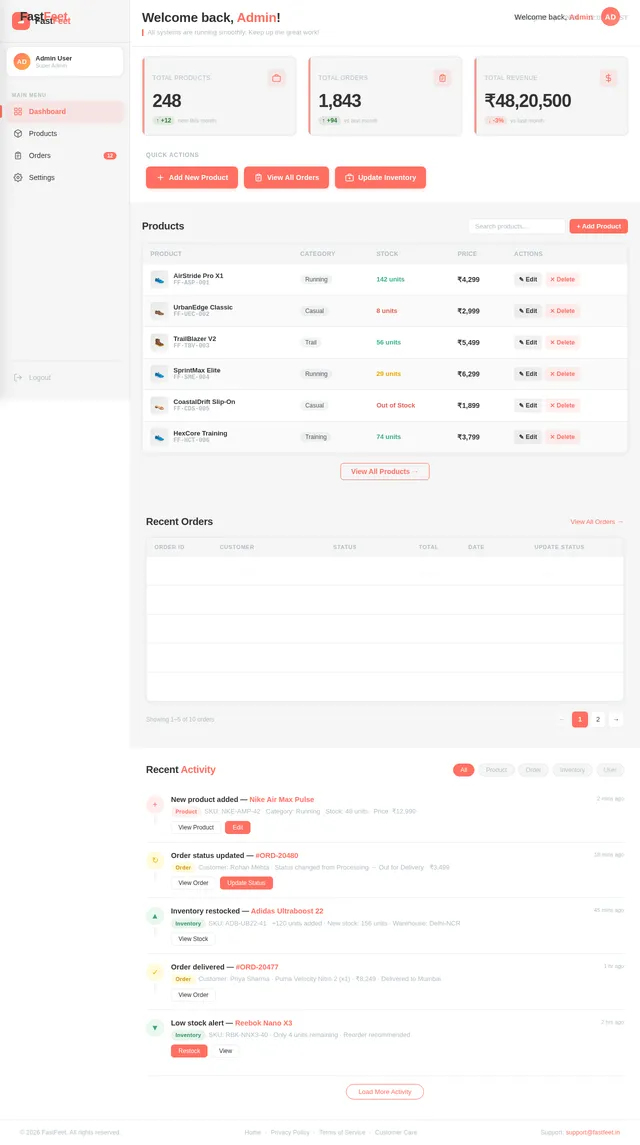This screenshot has width=640, height=1145.
Task: Click View Product for Nike Air Max Pulse
Action: point(196,827)
